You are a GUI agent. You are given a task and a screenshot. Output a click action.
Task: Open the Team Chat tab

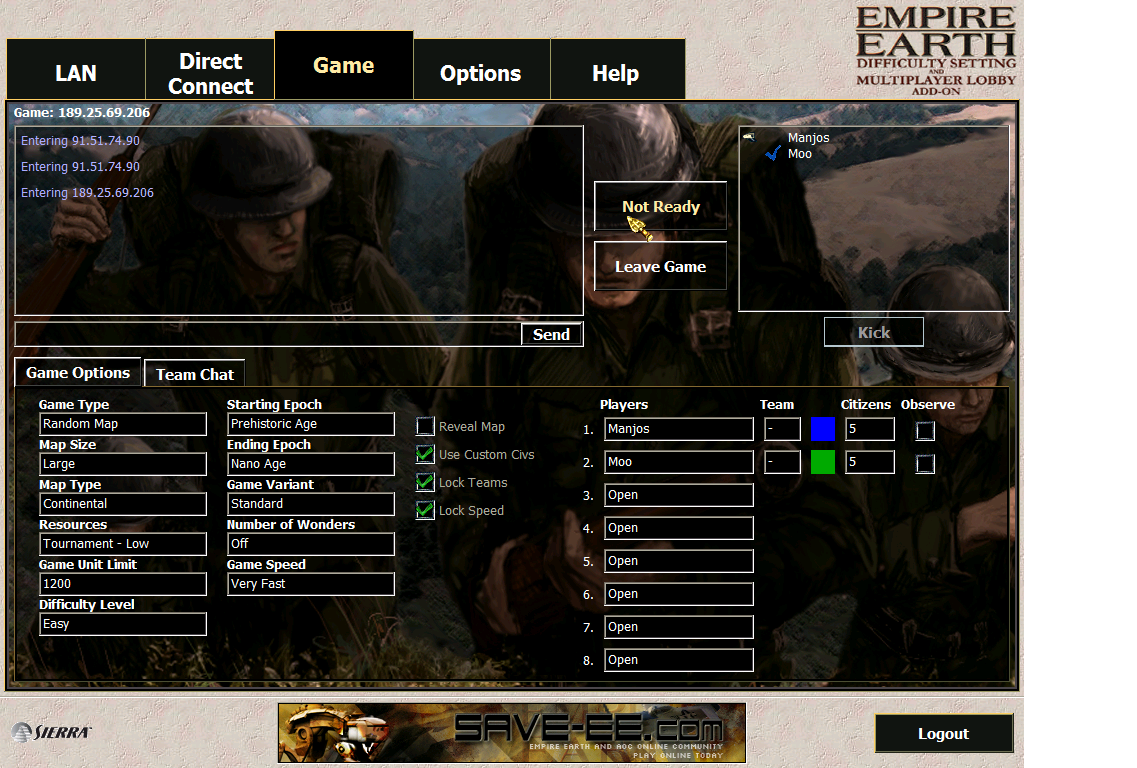coord(195,374)
